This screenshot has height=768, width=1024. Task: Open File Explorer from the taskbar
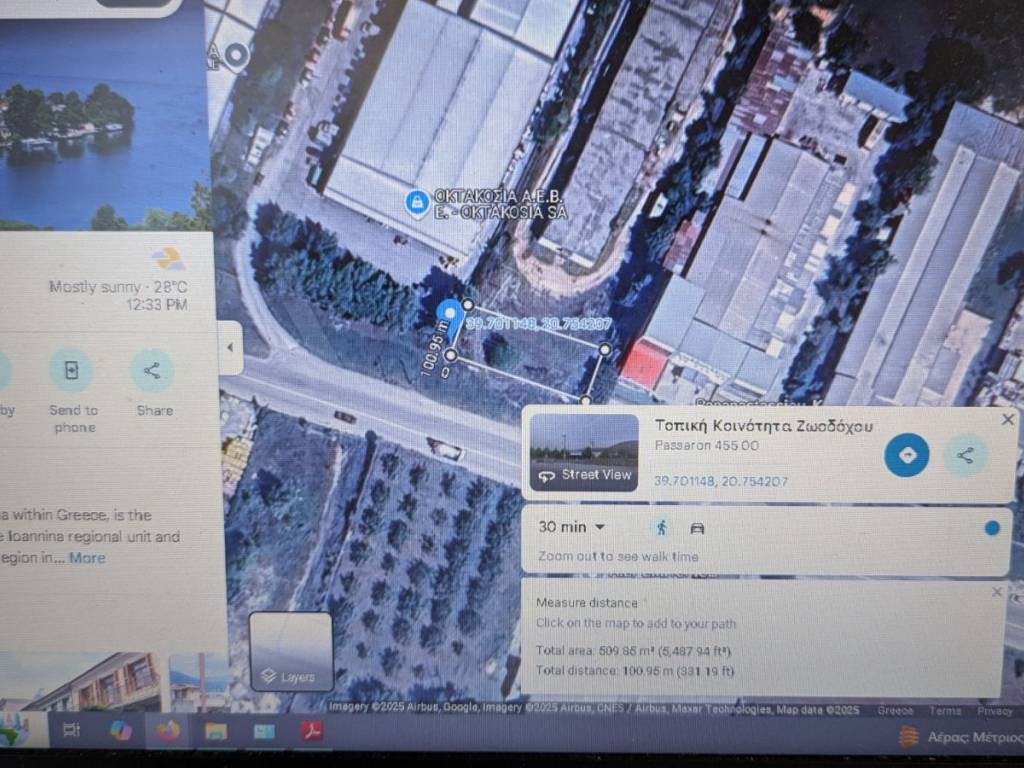coord(216,731)
